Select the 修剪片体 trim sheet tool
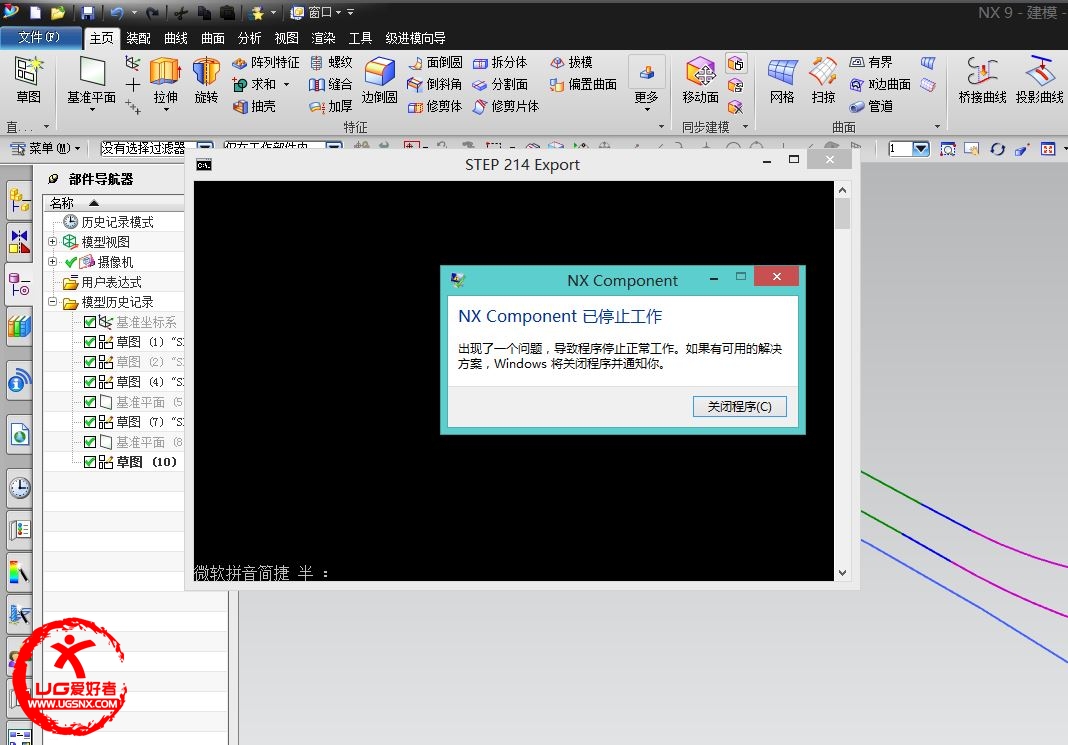This screenshot has height=745, width=1068. (506, 106)
